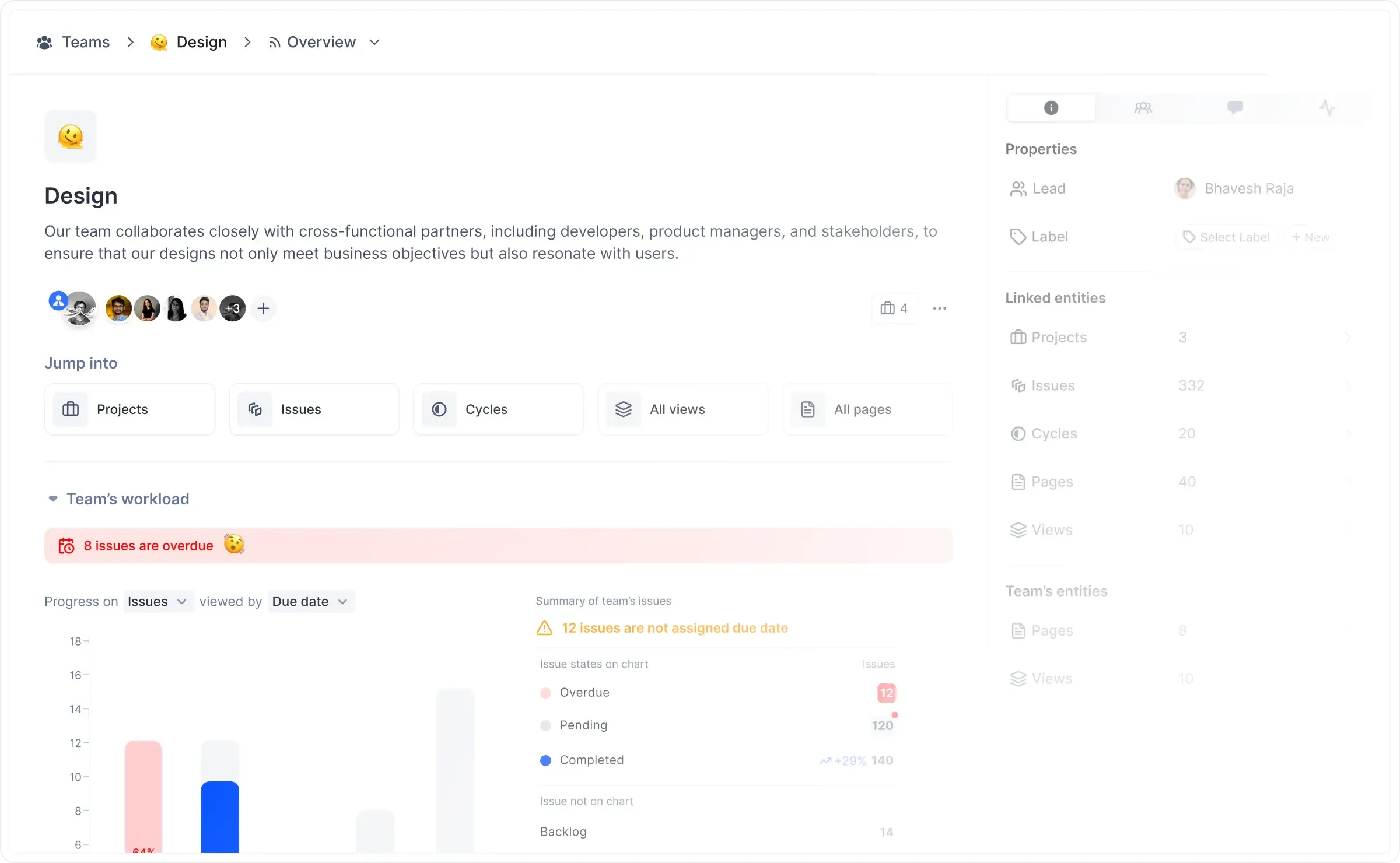Image resolution: width=1400 pixels, height=863 pixels.
Task: Click the + New label button
Action: coord(1310,237)
